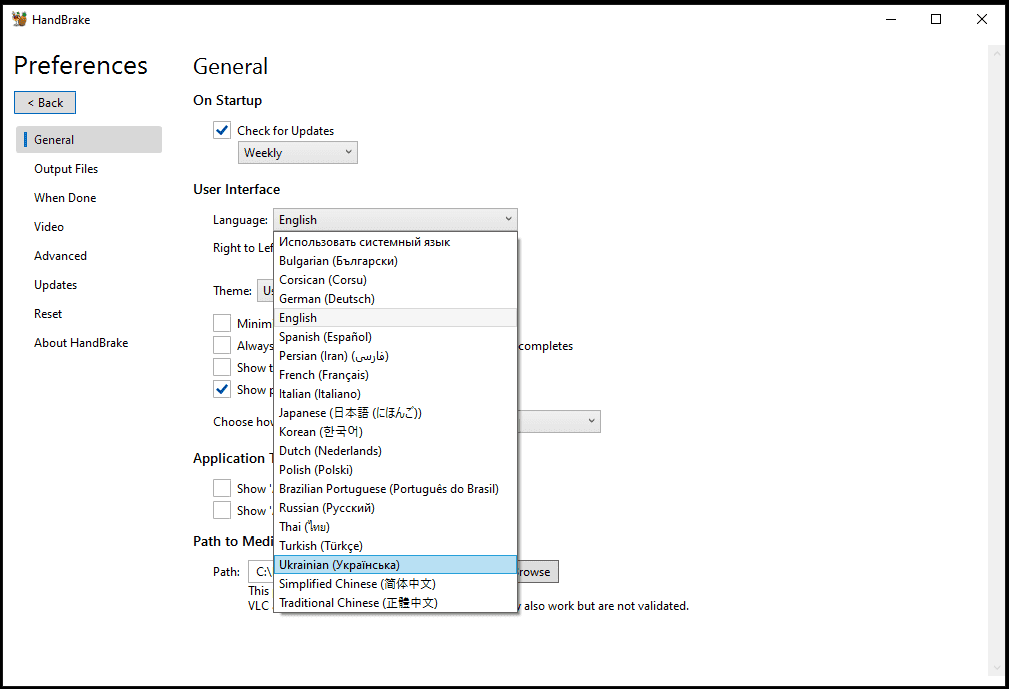Maximize the HandBrake window
Image resolution: width=1009 pixels, height=689 pixels.
click(x=936, y=19)
